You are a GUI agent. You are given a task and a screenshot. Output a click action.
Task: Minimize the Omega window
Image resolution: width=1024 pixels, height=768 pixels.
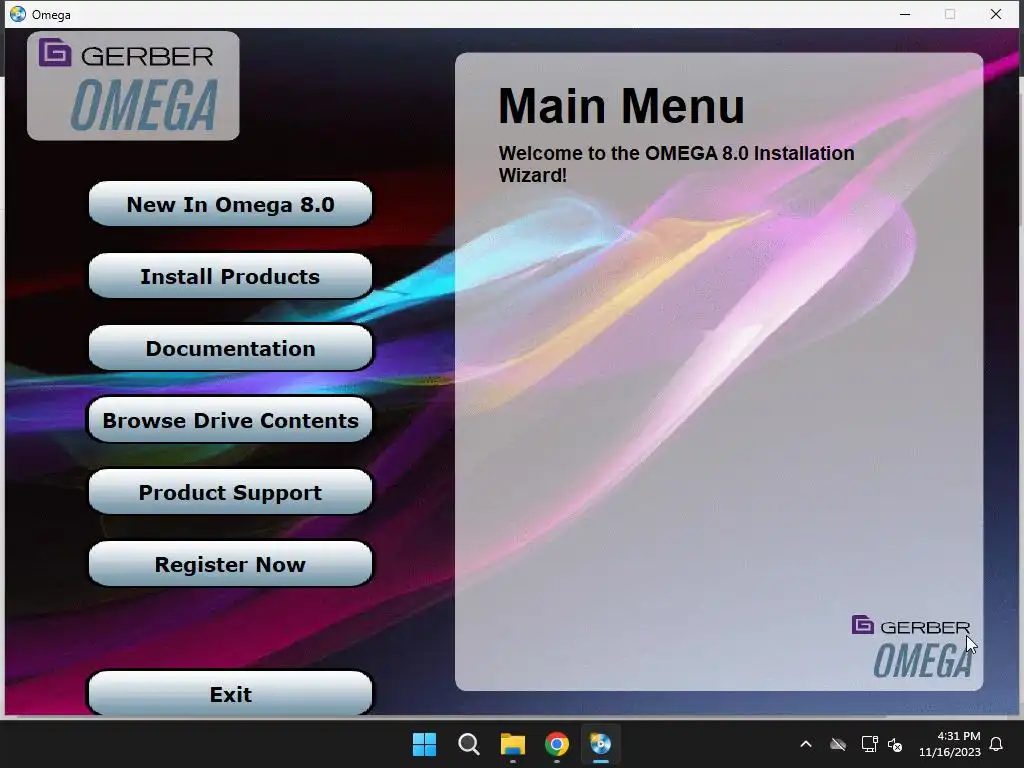tap(905, 14)
